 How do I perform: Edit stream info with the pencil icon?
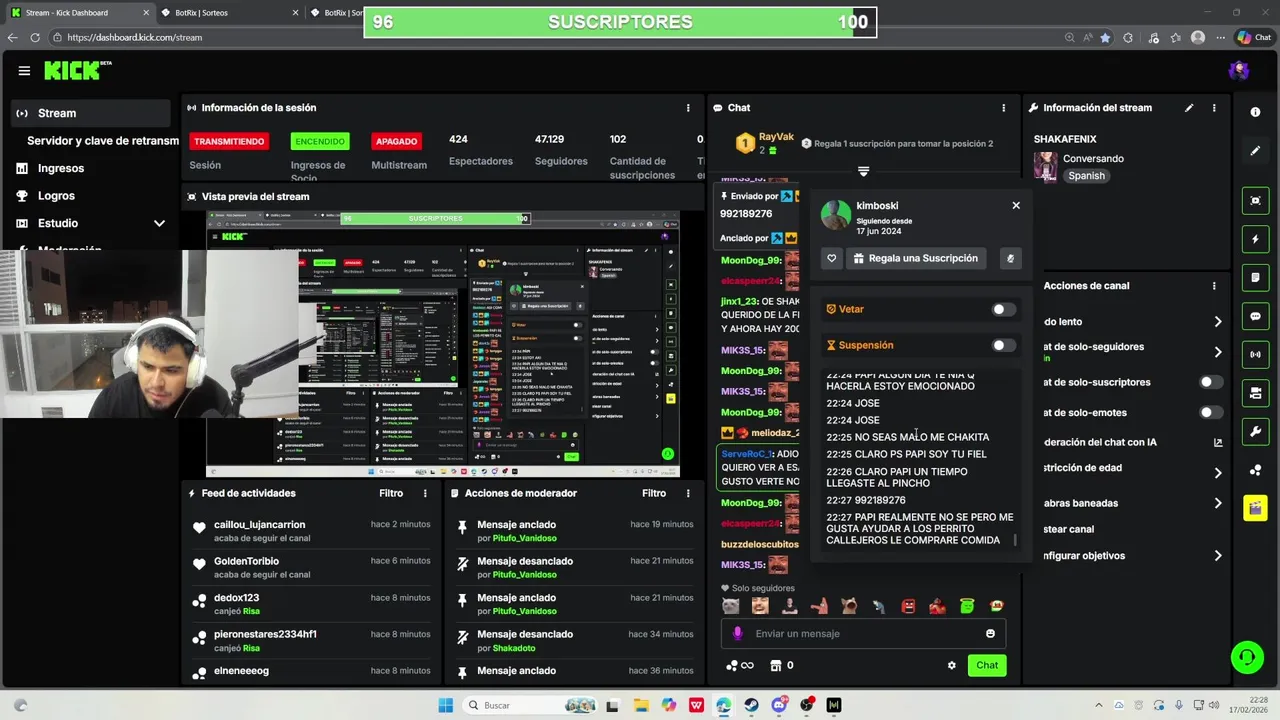(x=1189, y=108)
